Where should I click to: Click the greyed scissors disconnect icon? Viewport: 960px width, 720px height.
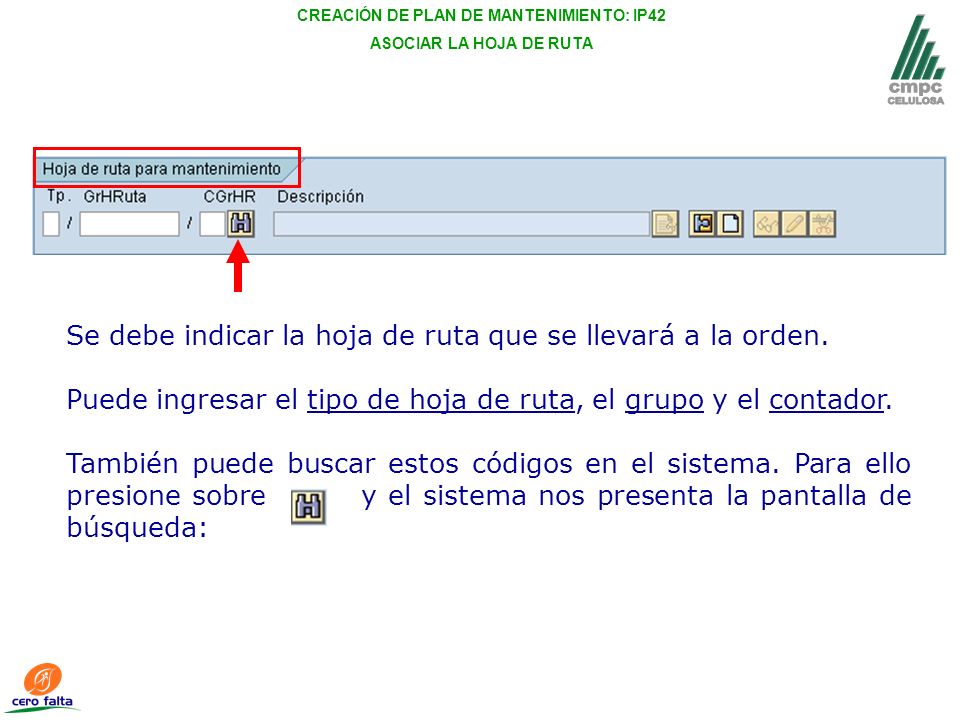[822, 223]
